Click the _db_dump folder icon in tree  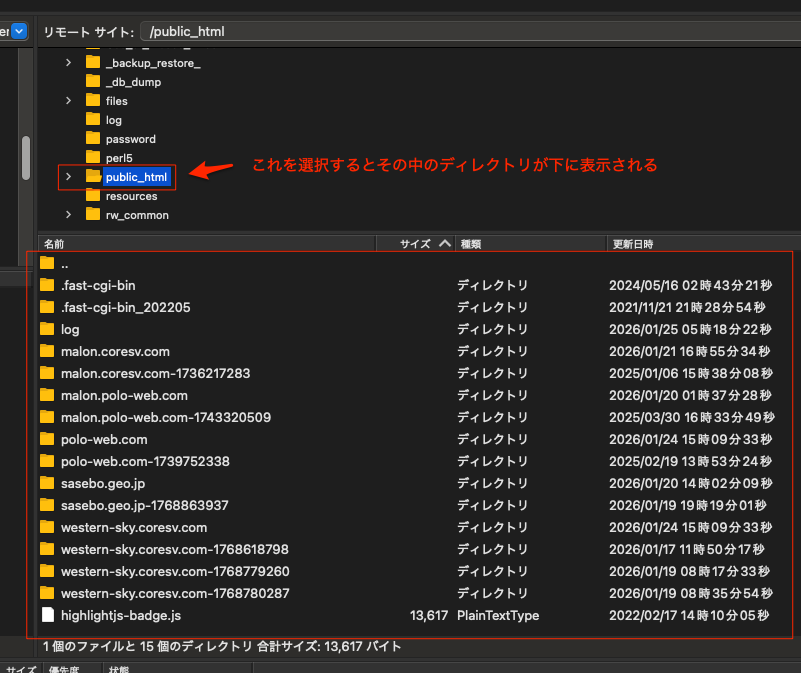pos(93,82)
